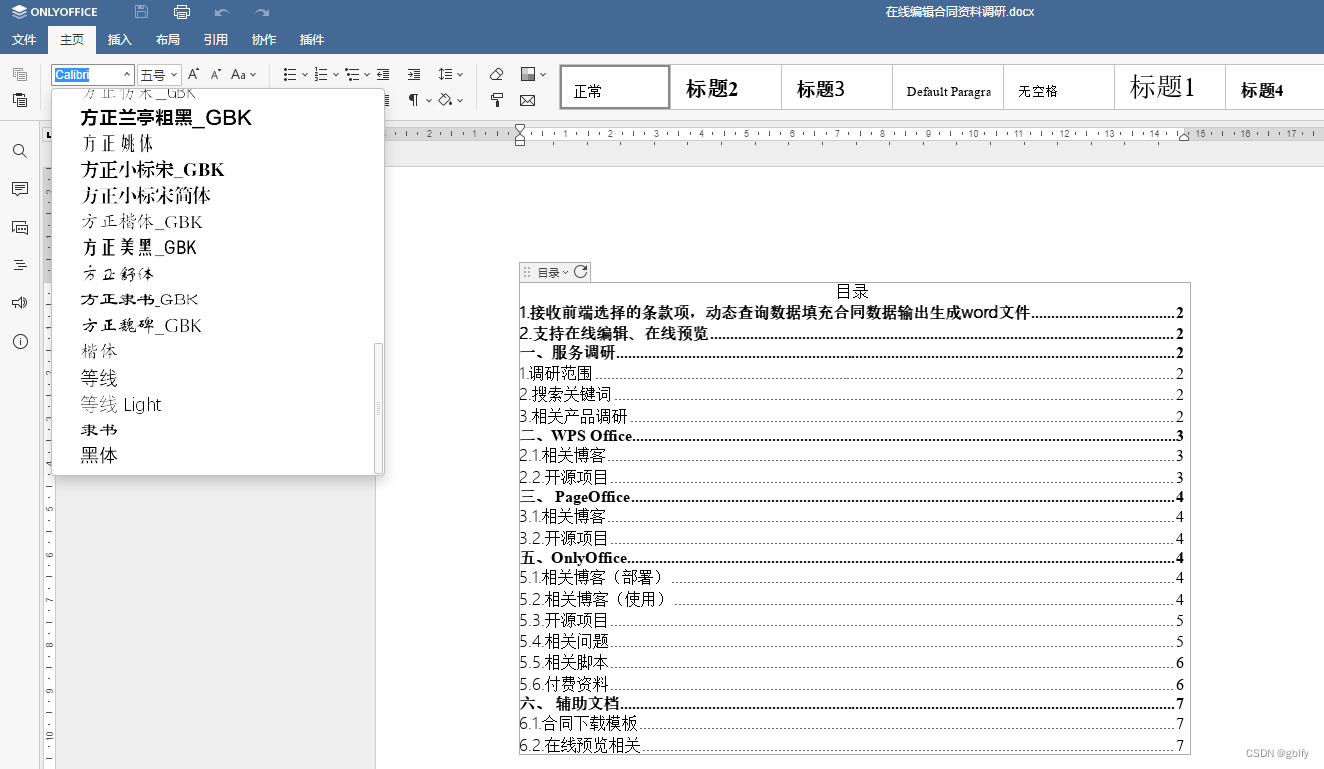Image resolution: width=1324 pixels, height=769 pixels.
Task: Apply the 标题1 style
Action: pos(1170,87)
